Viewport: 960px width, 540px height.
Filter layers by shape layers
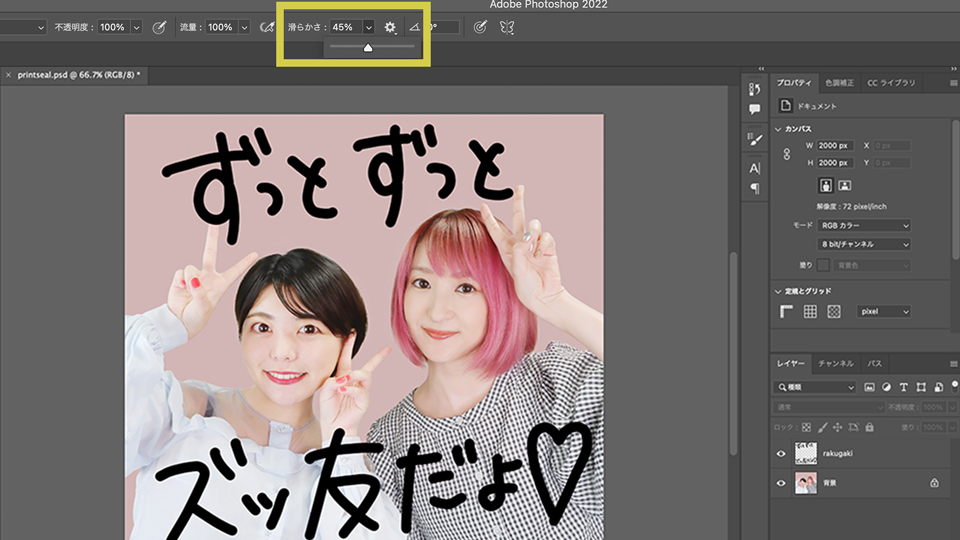pos(921,387)
